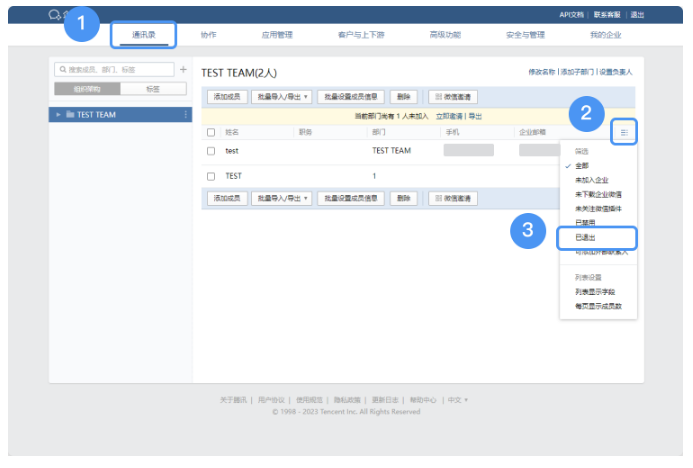Expand the TEST TEAM tree arrow
Screen dimensions: 693x468
[x=59, y=115]
